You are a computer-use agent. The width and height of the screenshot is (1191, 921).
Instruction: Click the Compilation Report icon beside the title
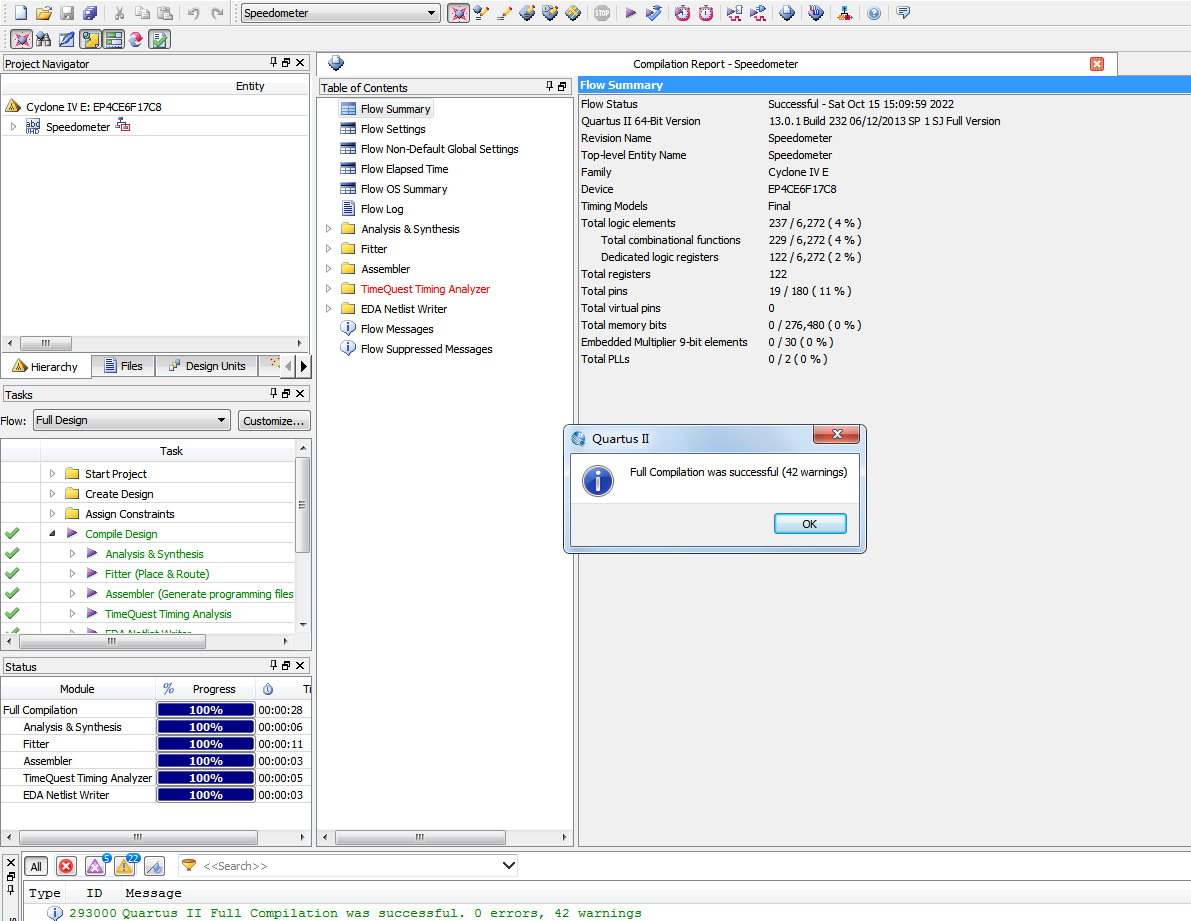pos(336,63)
